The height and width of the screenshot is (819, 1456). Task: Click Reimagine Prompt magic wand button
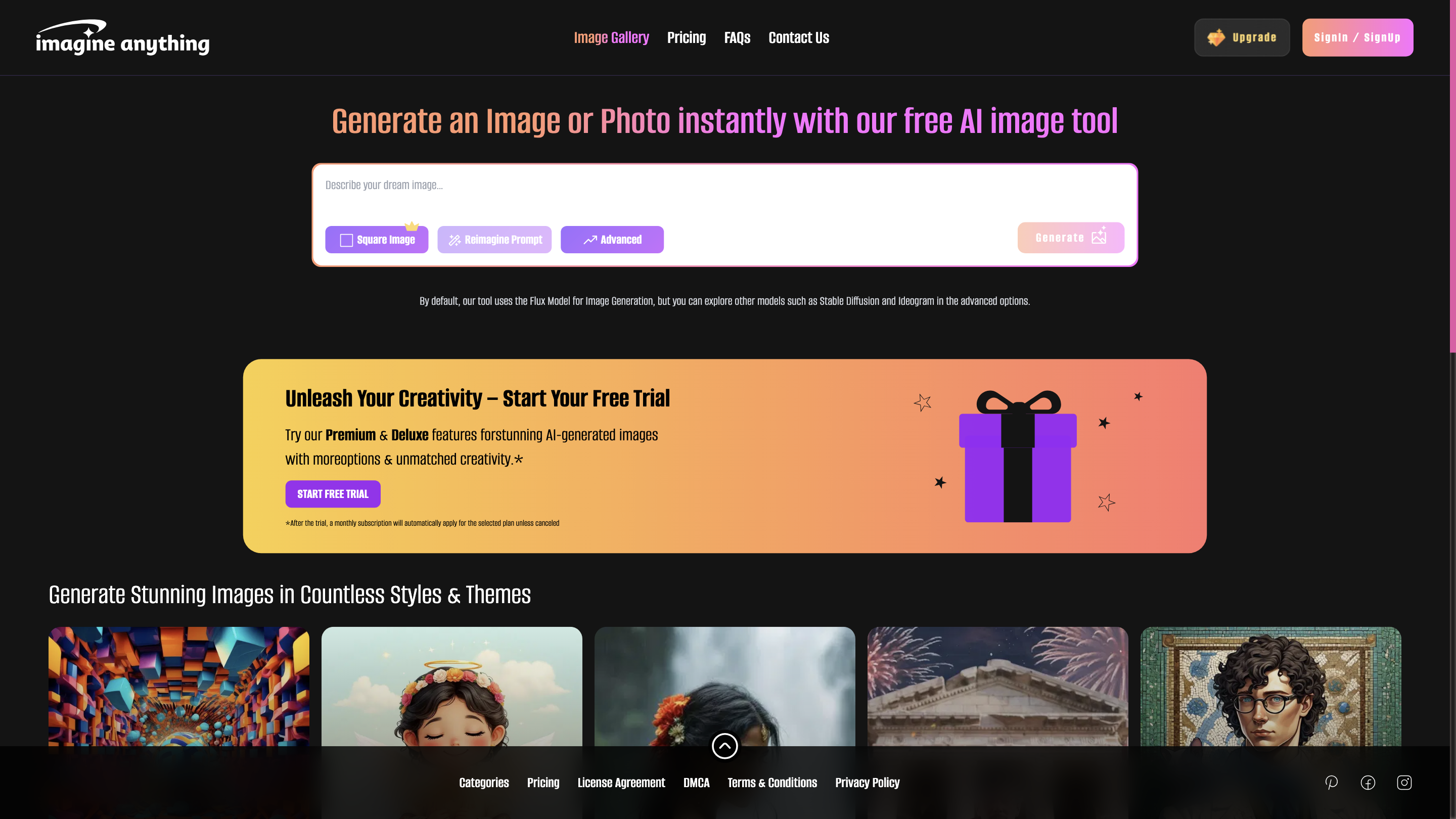pos(494,240)
